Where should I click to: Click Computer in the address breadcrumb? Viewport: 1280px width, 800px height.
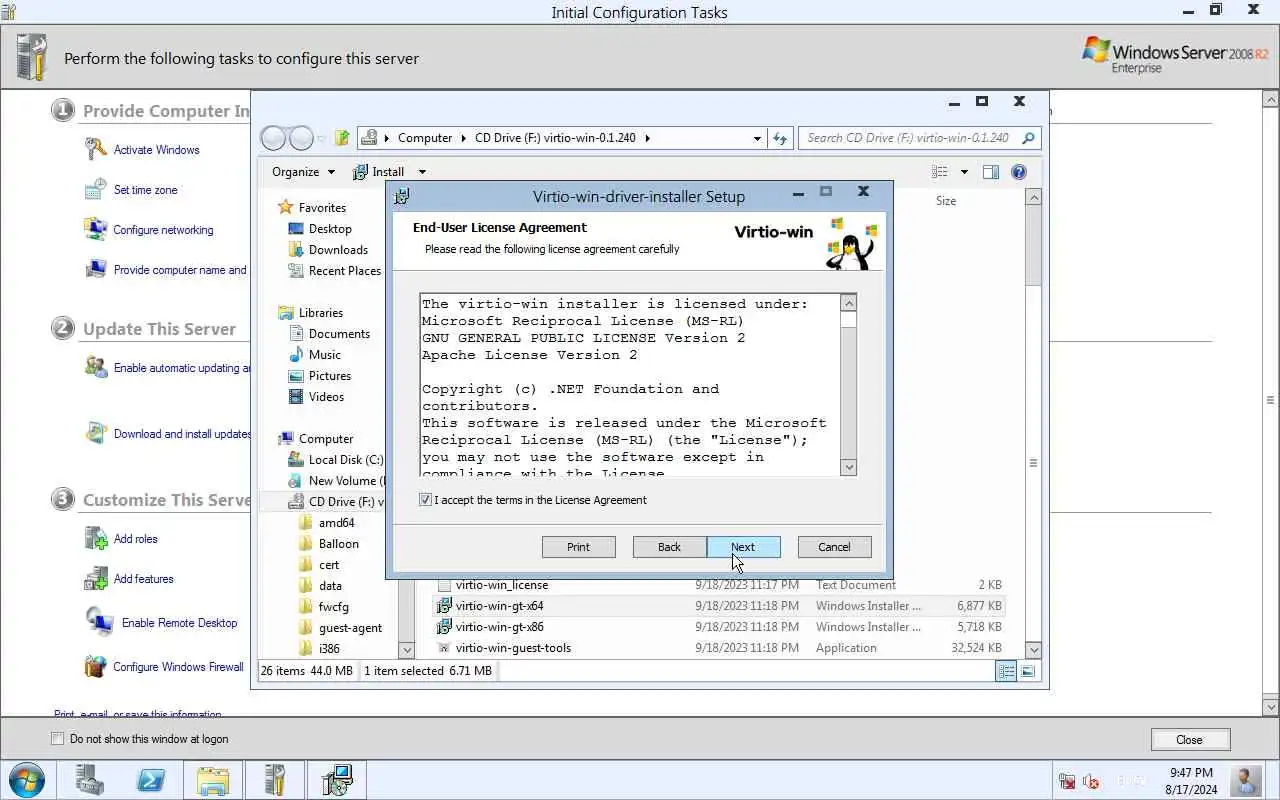(425, 138)
